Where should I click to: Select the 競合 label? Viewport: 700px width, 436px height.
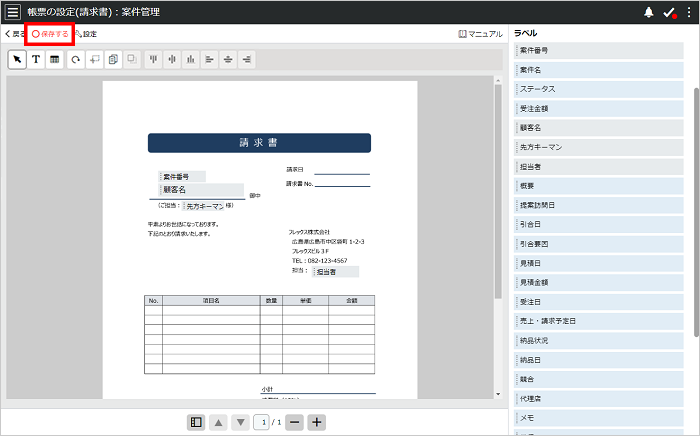click(599, 379)
